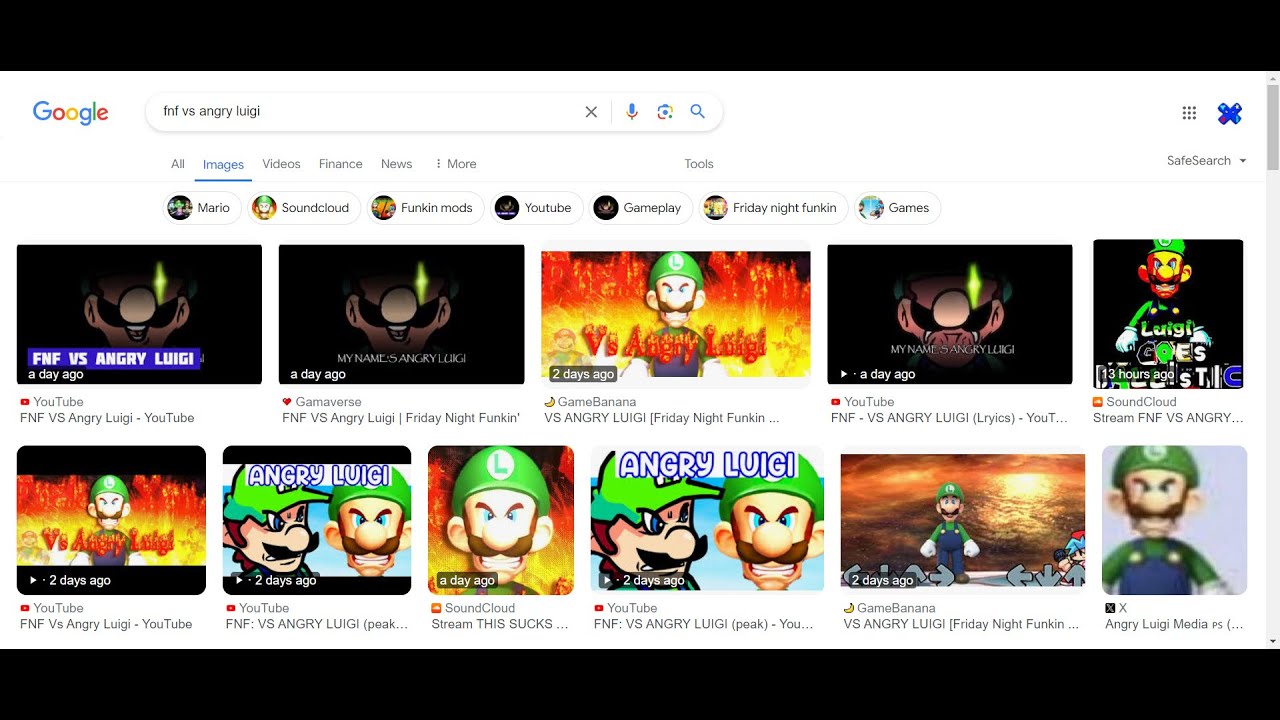Viewport: 1280px width, 720px height.
Task: Open Angry Luigi Media link
Action: 1174,624
